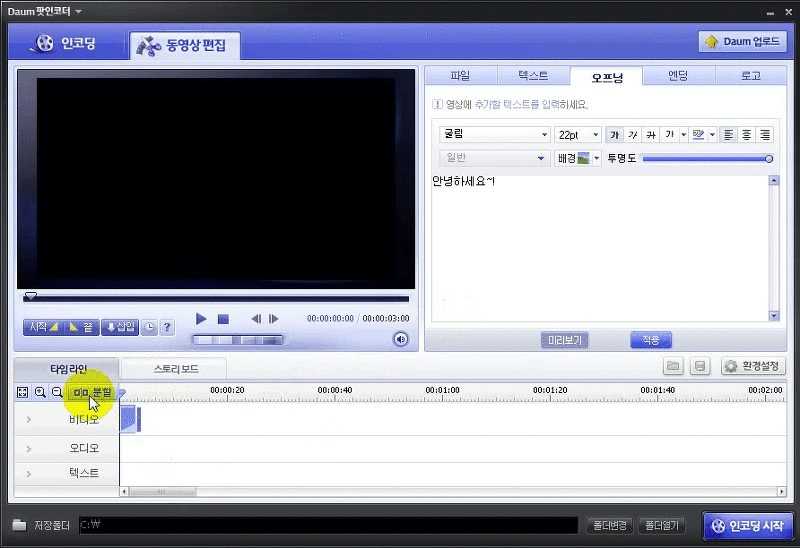Open 환경설정 settings
800x548 pixels.
pyautogui.click(x=753, y=366)
